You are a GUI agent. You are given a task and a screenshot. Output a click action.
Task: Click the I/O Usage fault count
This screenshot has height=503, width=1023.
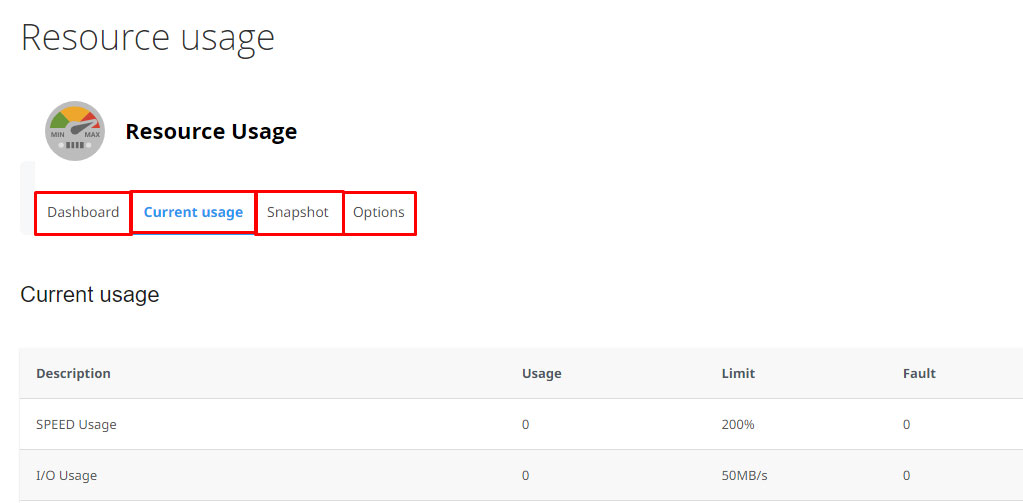(x=906, y=476)
